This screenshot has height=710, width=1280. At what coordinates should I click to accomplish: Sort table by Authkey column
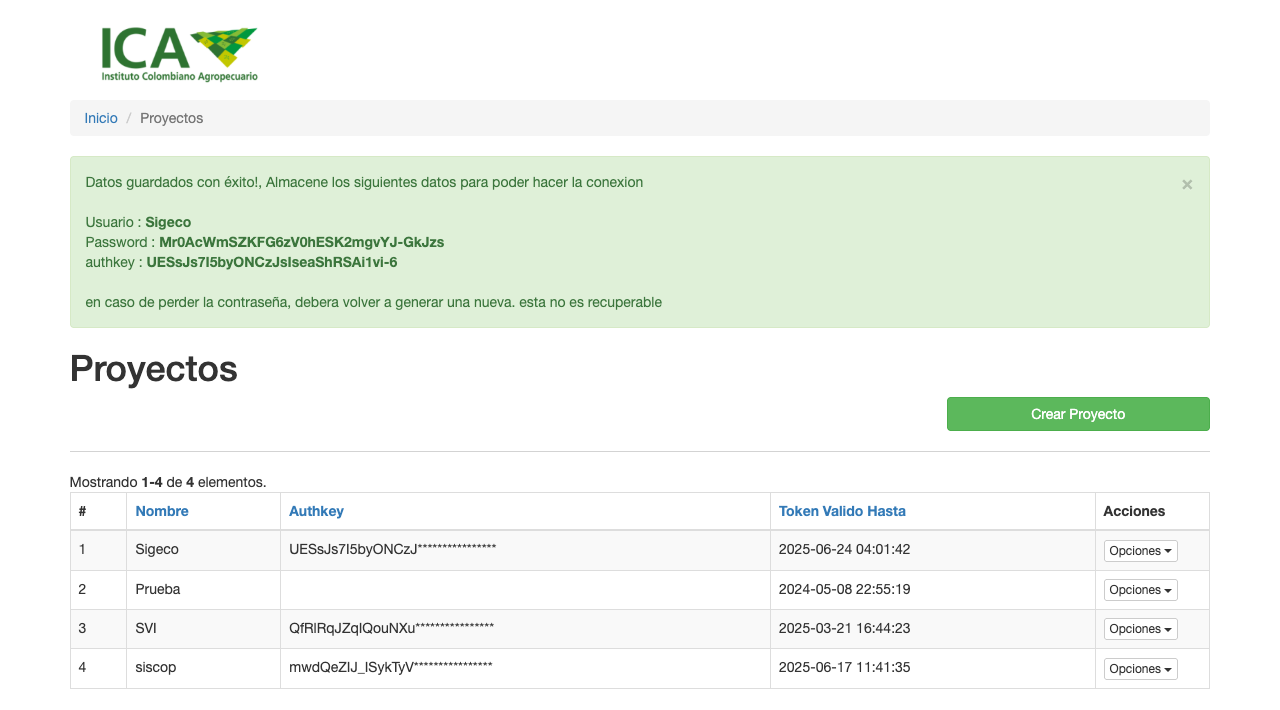pos(316,511)
